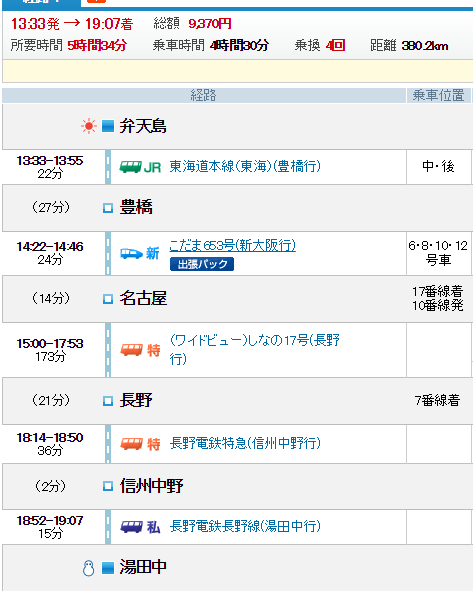This screenshot has height=591, width=473.
Task: Click the (27分) wait time at 豊橋
Action: coord(51,207)
